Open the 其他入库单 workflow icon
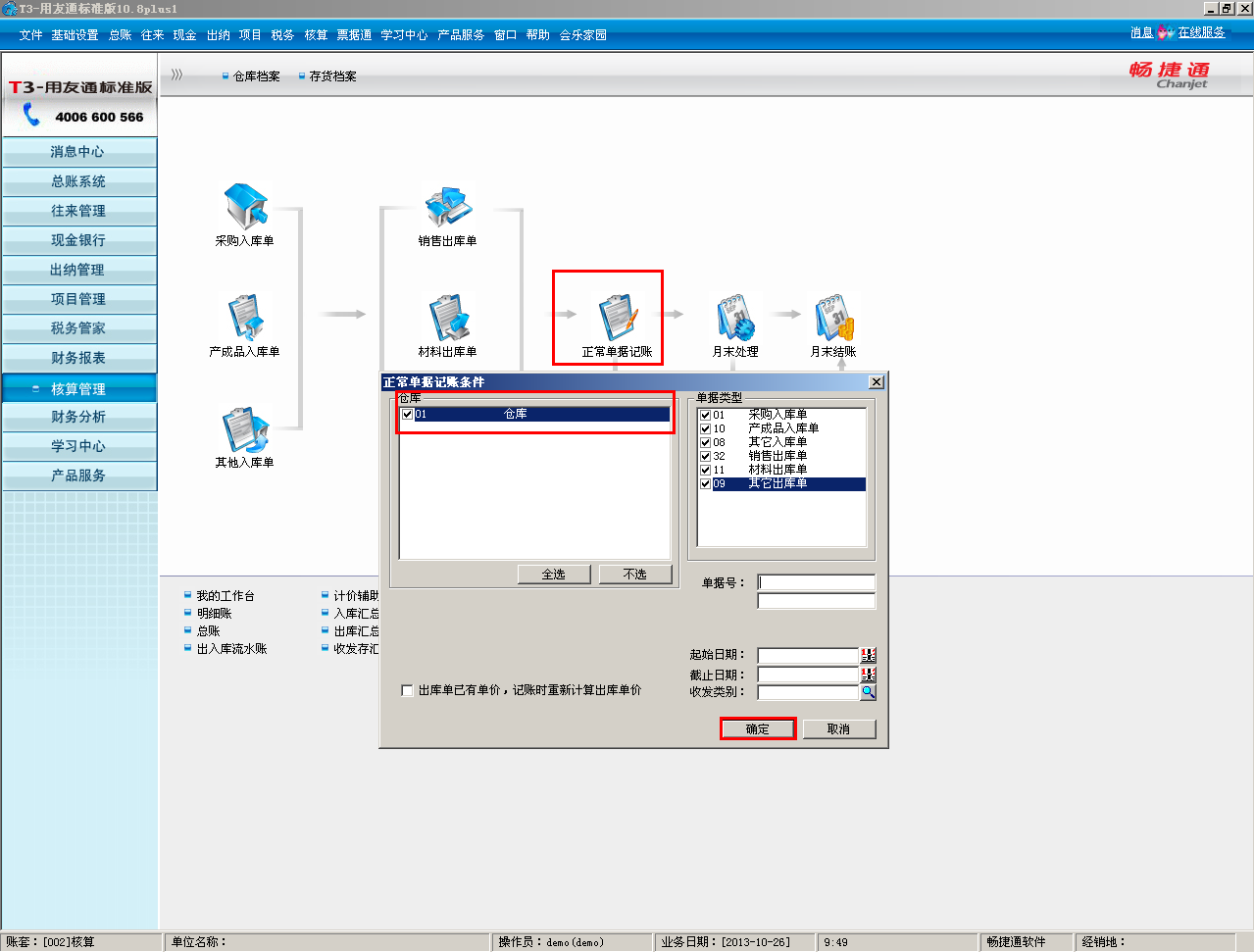This screenshot has height=952, width=1254. [245, 429]
